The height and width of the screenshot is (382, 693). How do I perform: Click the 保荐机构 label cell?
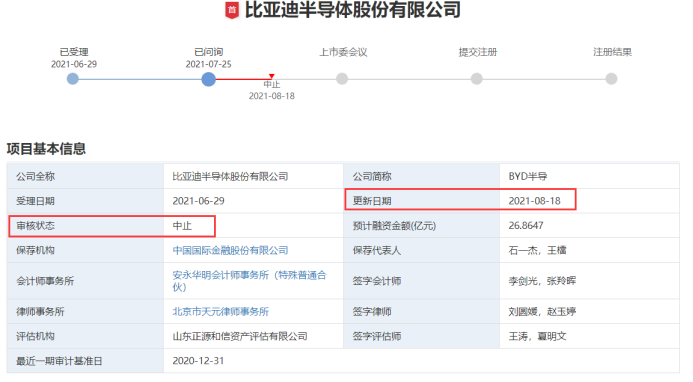(x=85, y=250)
